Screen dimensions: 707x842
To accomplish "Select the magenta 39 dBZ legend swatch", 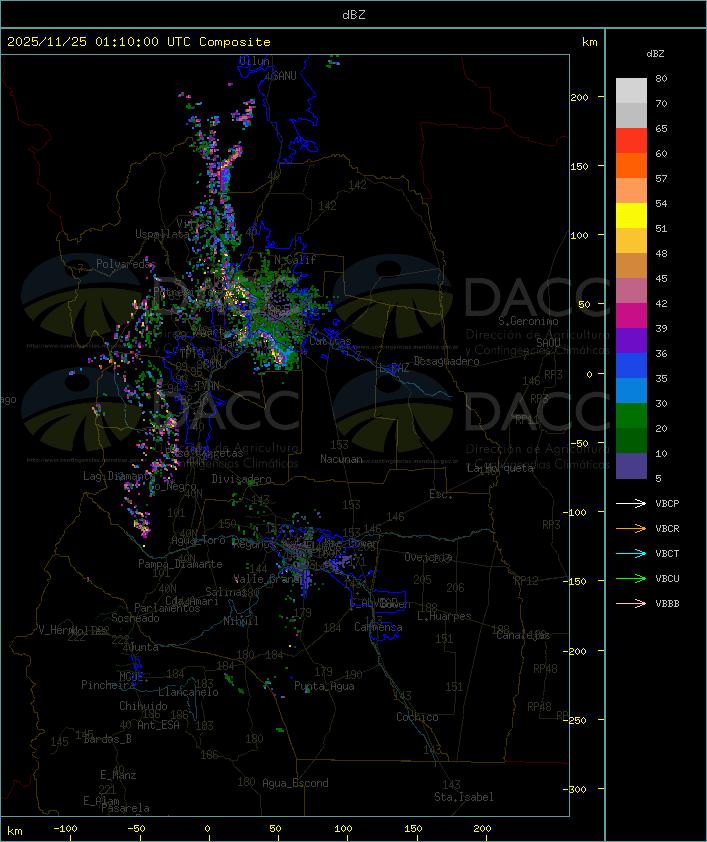I will coord(631,316).
